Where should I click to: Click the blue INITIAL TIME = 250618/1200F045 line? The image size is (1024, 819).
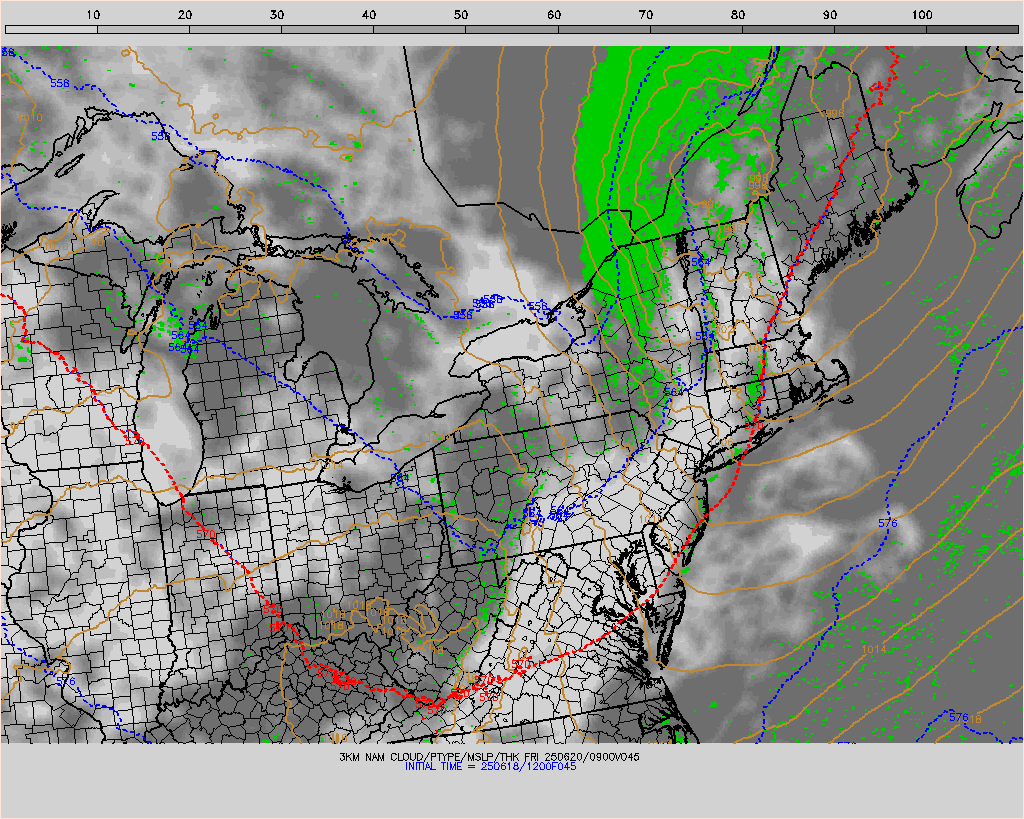point(490,767)
